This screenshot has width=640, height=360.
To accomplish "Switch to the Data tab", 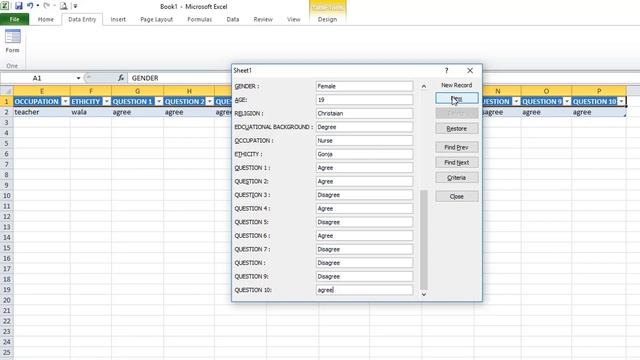I will click(233, 19).
